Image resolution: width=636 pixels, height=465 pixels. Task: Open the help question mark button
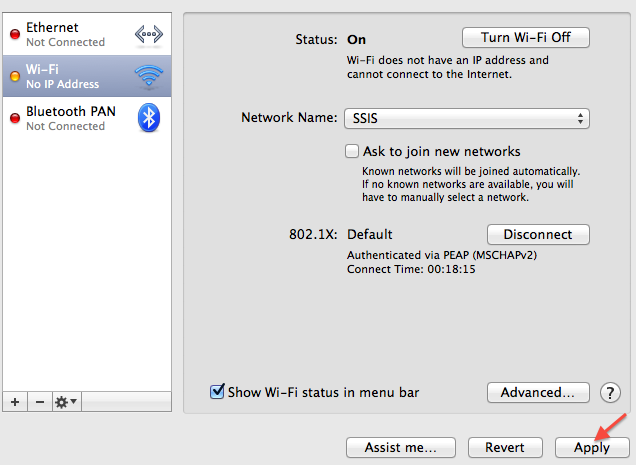pos(610,392)
